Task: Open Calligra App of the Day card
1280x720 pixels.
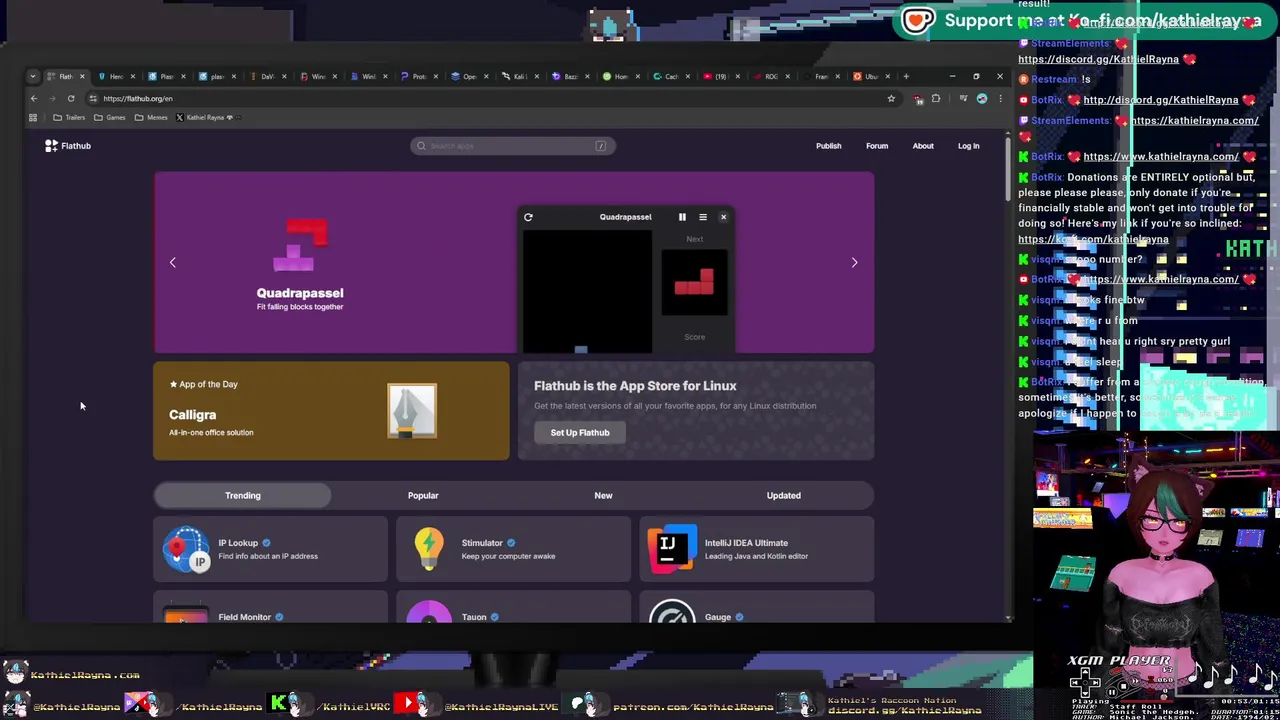Action: [x=331, y=411]
